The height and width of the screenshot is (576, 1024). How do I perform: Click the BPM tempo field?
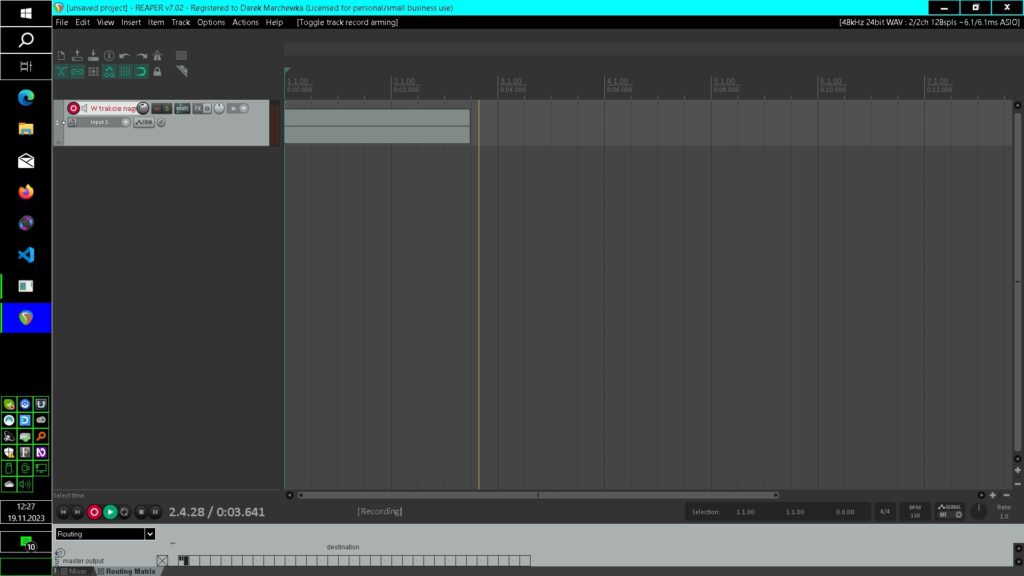(x=914, y=511)
